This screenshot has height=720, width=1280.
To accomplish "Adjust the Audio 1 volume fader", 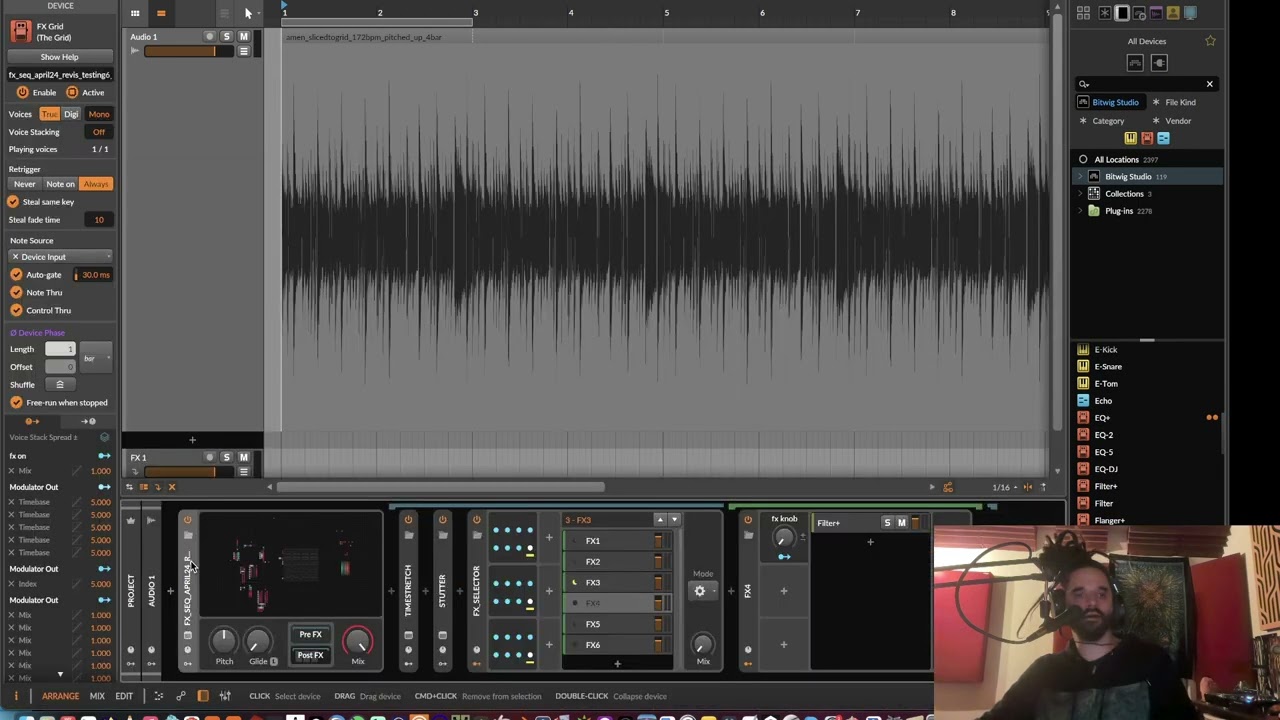I will click(188, 51).
